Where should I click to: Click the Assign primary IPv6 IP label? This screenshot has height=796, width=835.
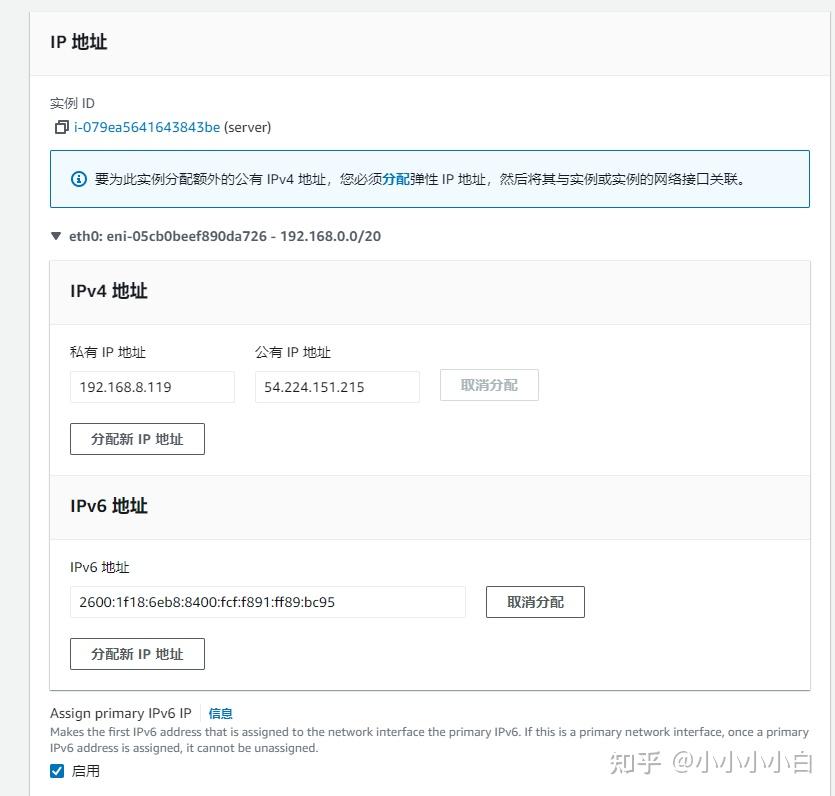tap(120, 713)
